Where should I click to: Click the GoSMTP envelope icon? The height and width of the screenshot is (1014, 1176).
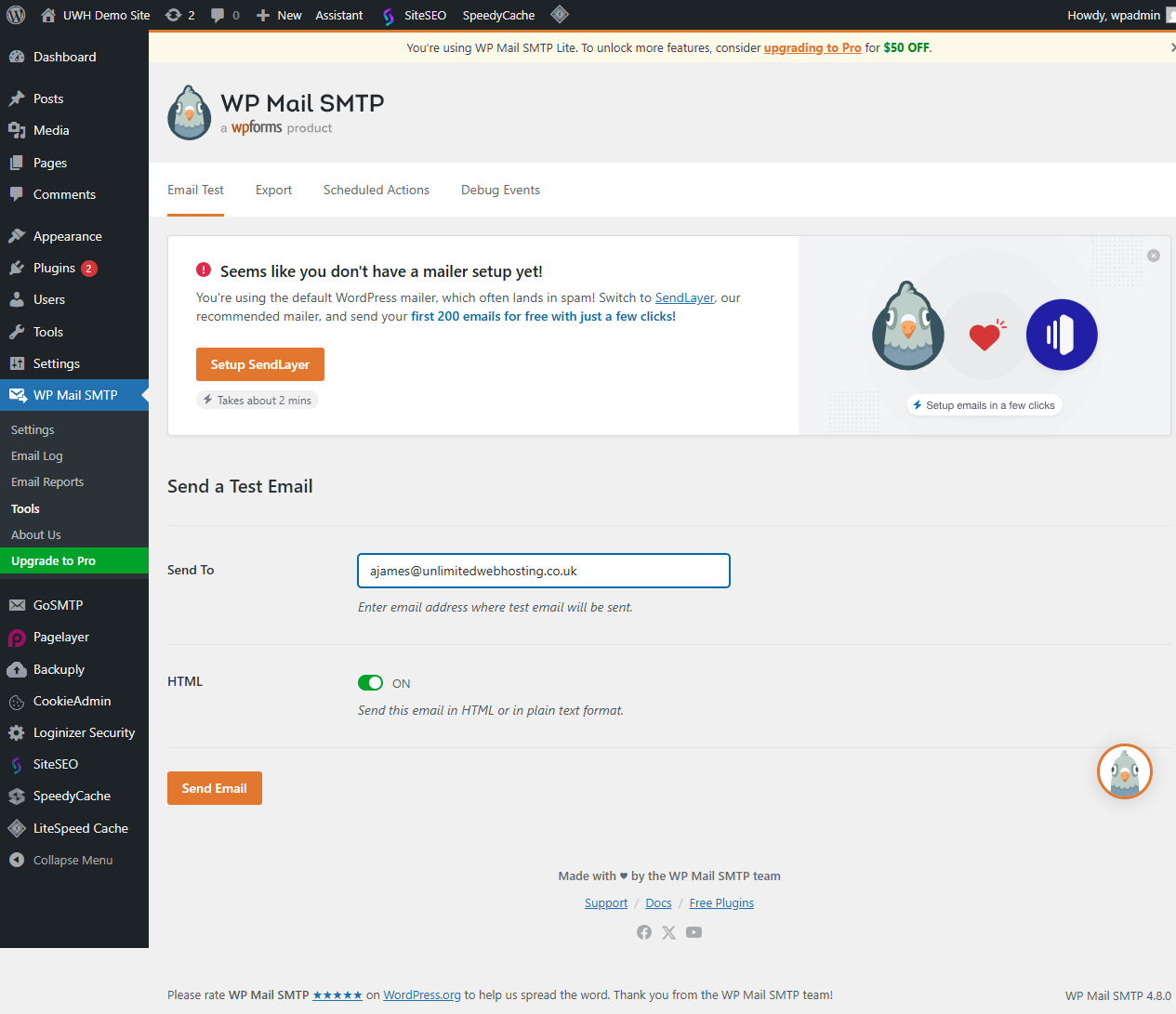point(17,605)
